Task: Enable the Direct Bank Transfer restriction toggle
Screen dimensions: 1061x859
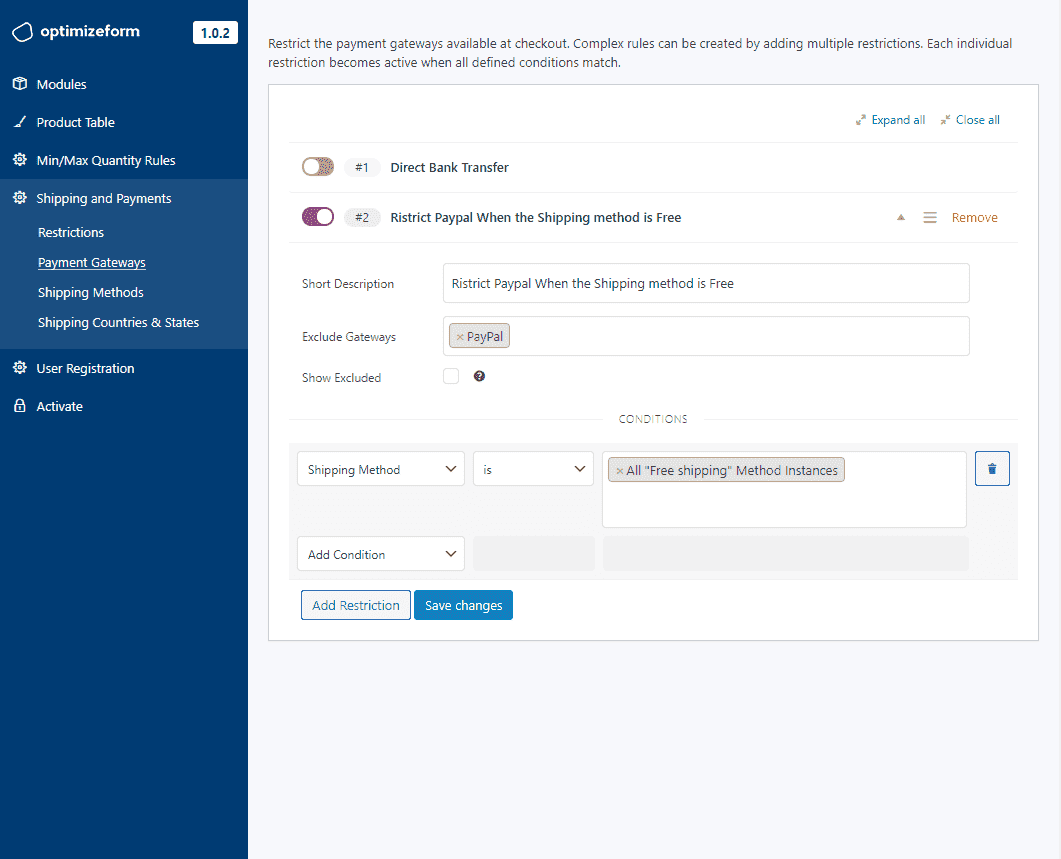Action: click(x=317, y=167)
